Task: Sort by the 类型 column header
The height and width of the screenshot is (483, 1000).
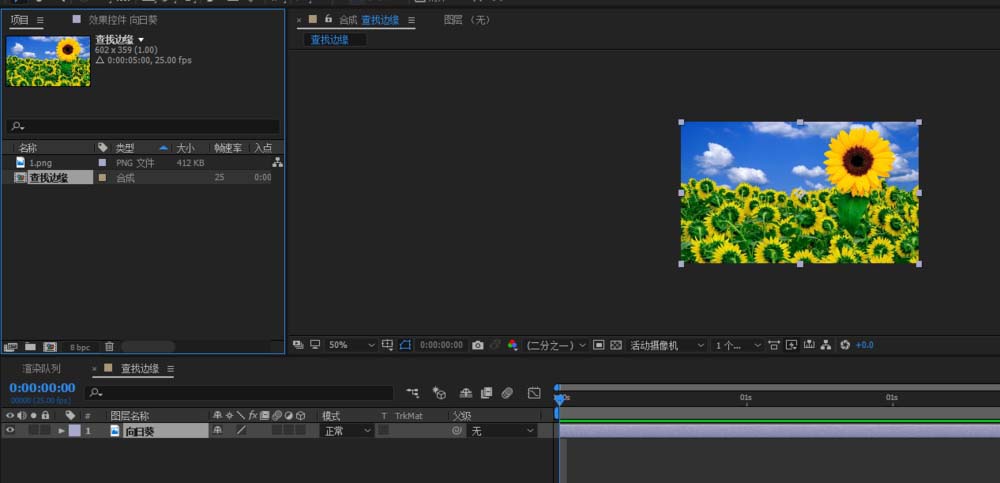Action: pyautogui.click(x=125, y=148)
